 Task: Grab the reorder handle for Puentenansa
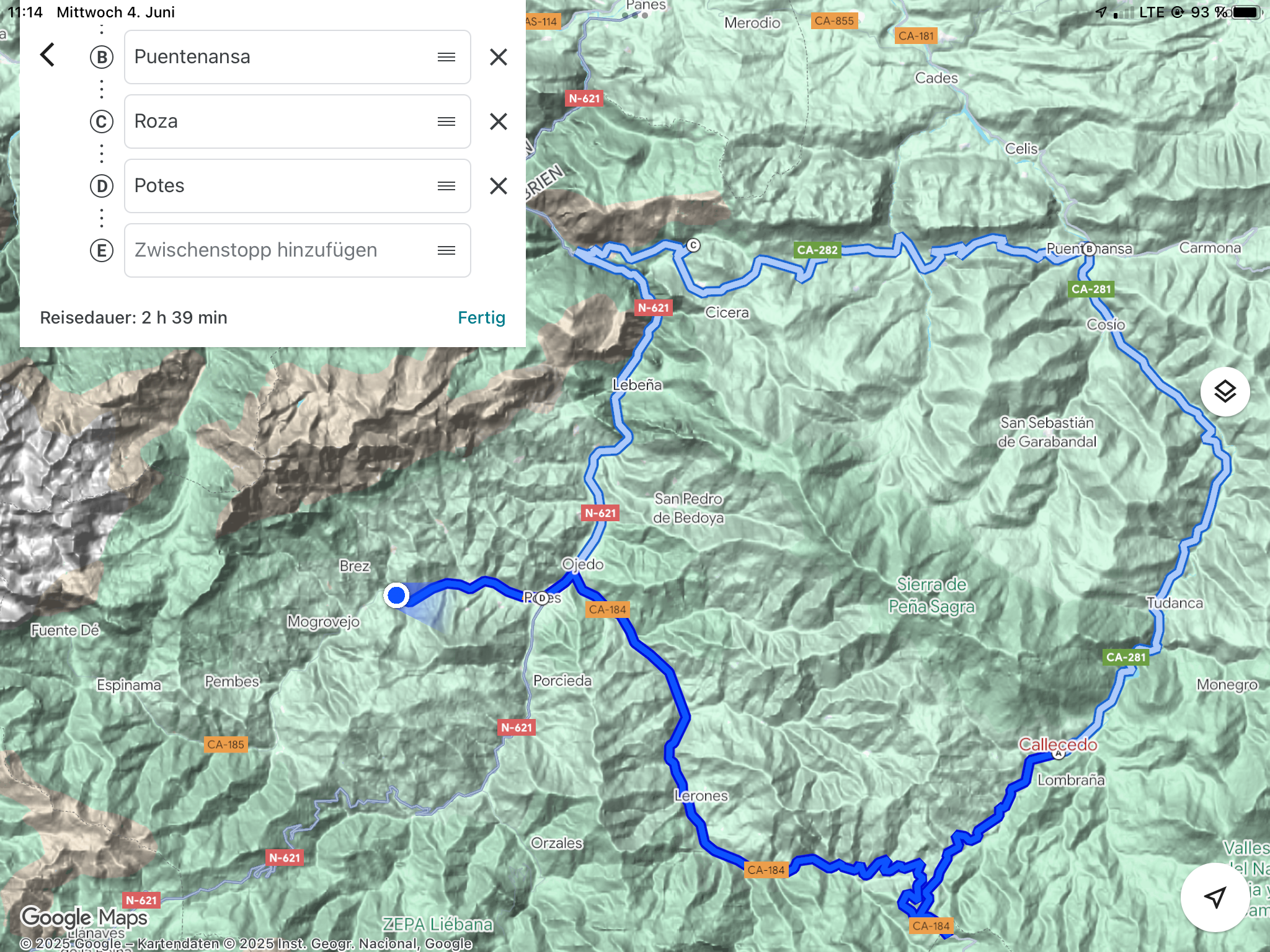(x=446, y=57)
